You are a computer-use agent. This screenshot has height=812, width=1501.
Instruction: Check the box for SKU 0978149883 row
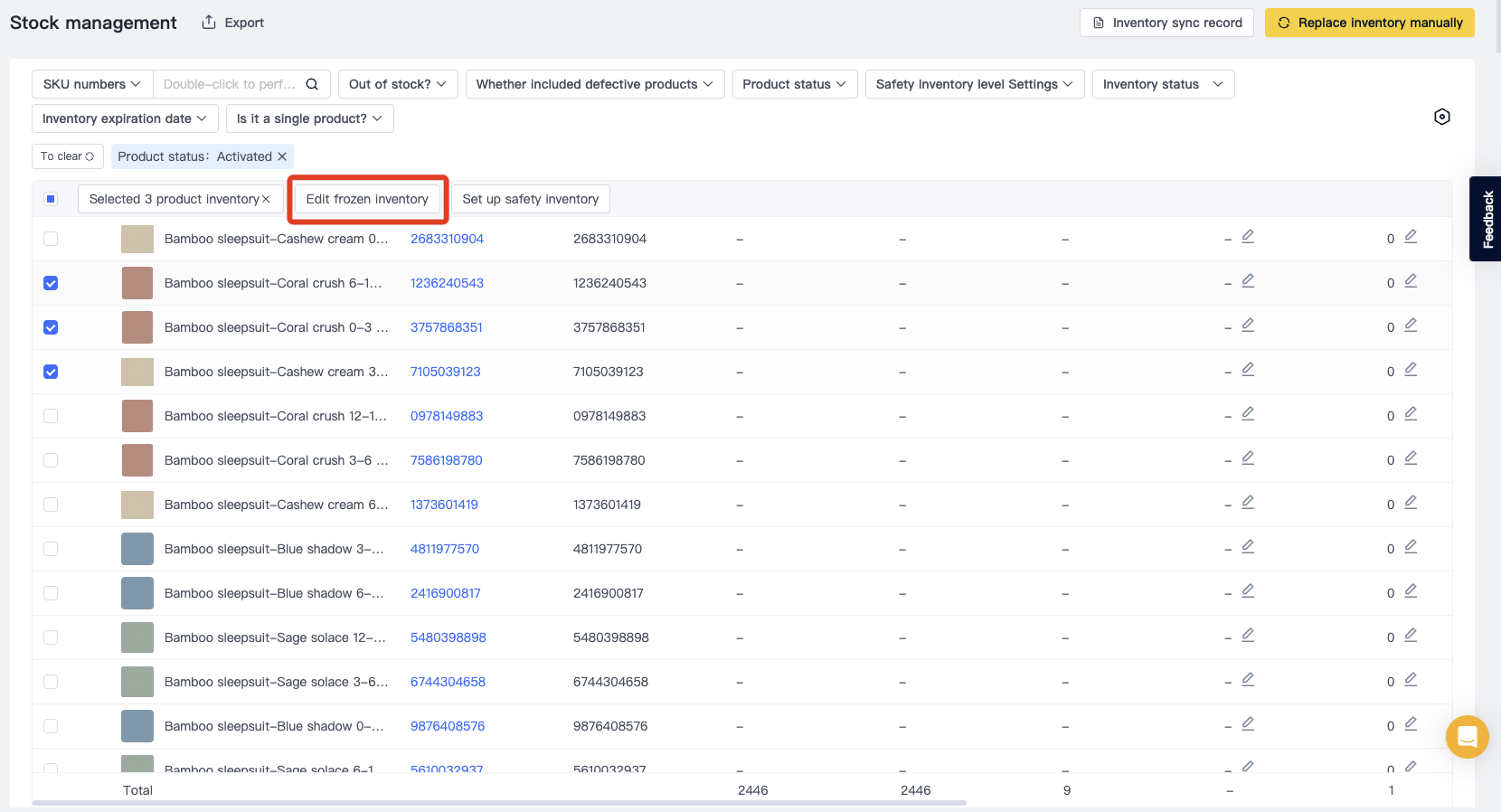pos(51,416)
